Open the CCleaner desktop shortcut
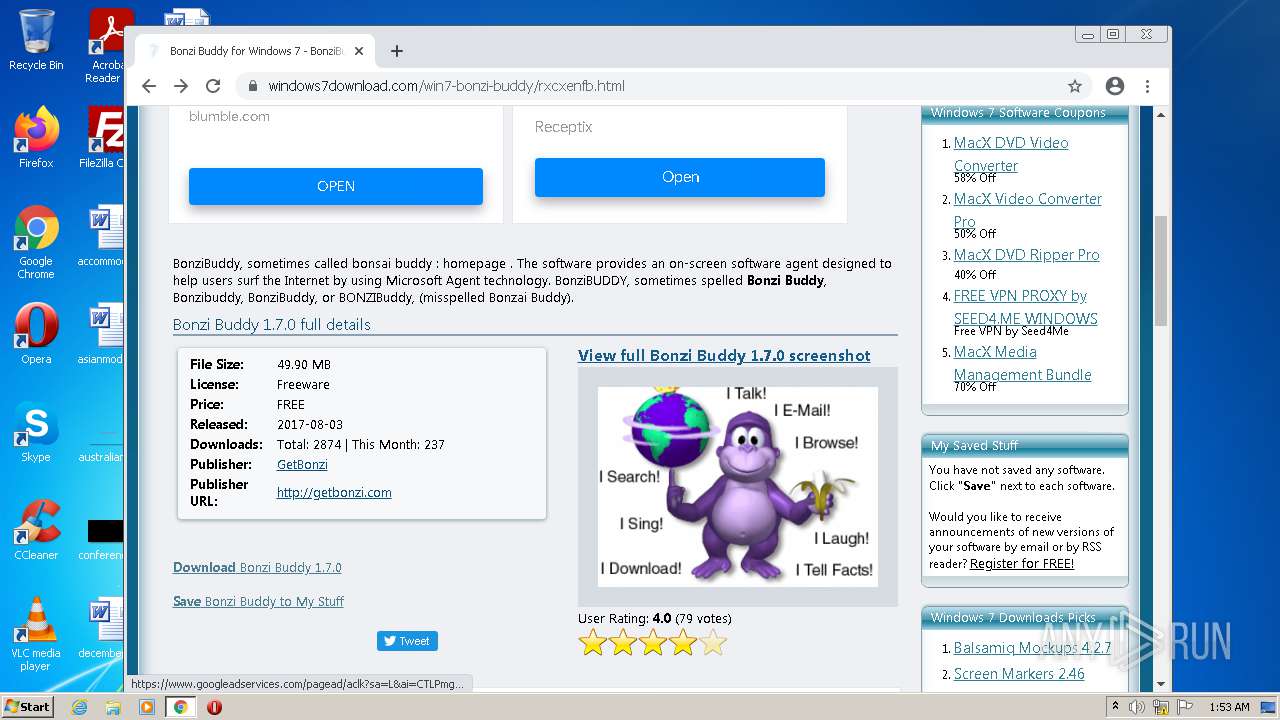This screenshot has height=720, width=1280. [36, 530]
